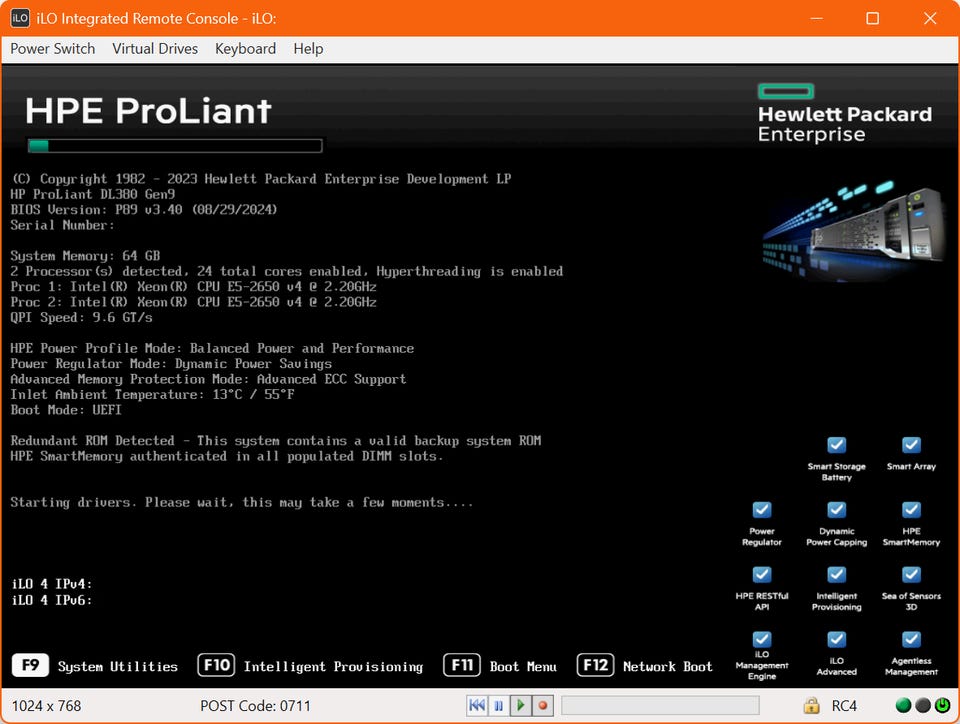Viewport: 960px width, 724px height.
Task: Click the F11 Boot Menu key icon
Action: [x=462, y=665]
